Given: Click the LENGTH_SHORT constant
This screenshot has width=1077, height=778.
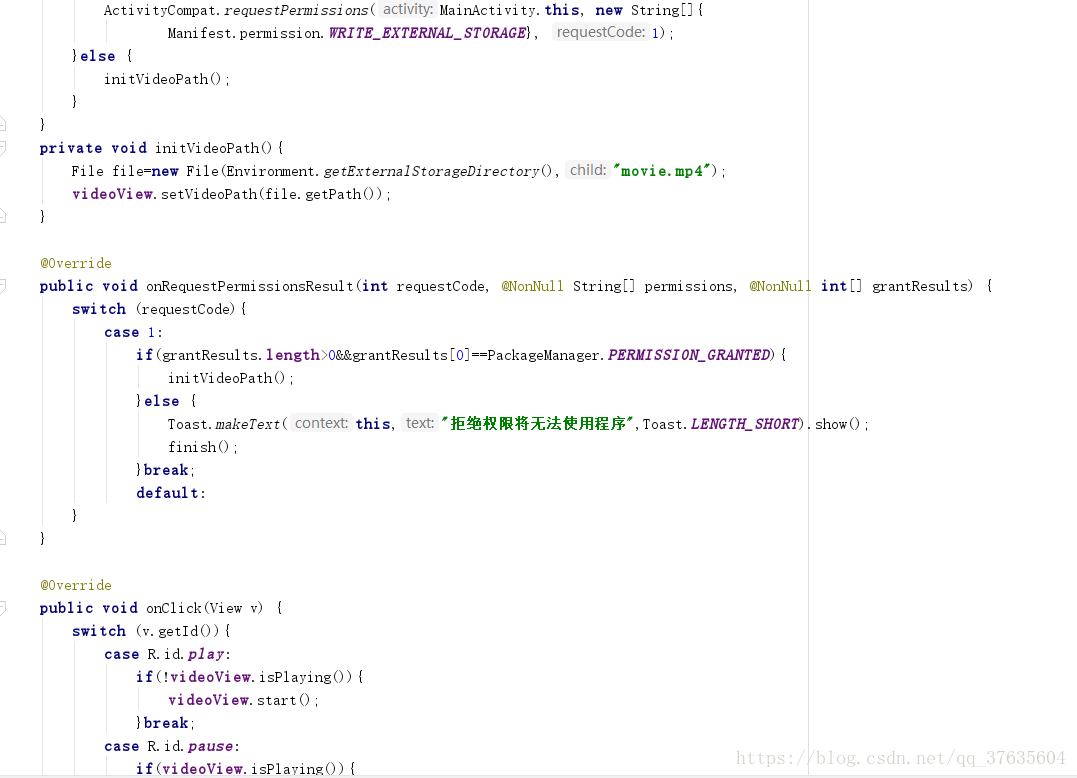Looking at the screenshot, I should point(745,424).
